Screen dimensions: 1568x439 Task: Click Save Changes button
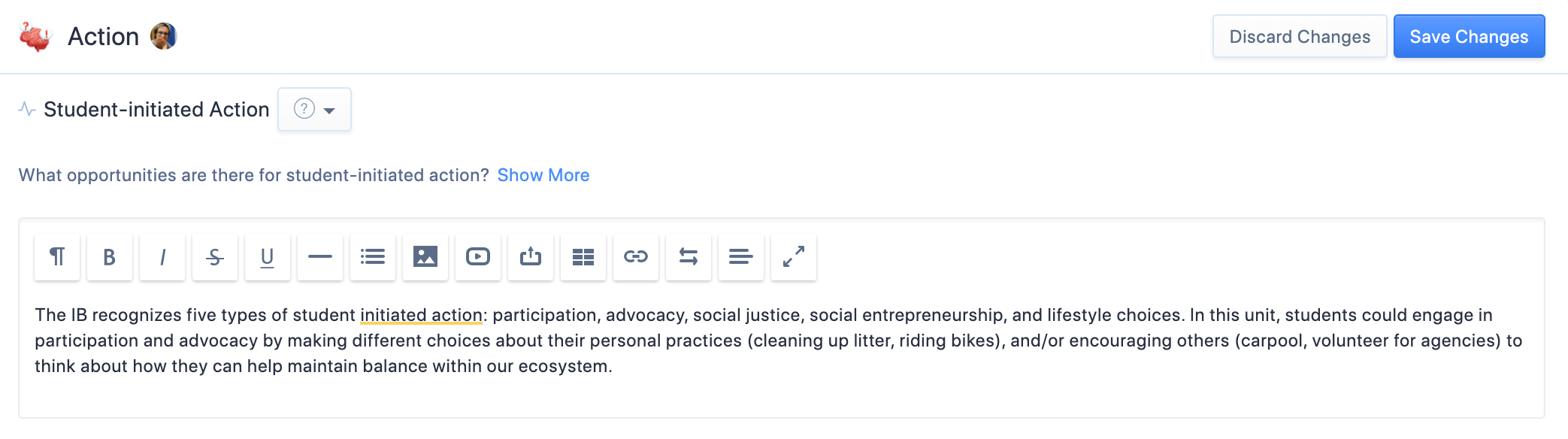[x=1469, y=37]
